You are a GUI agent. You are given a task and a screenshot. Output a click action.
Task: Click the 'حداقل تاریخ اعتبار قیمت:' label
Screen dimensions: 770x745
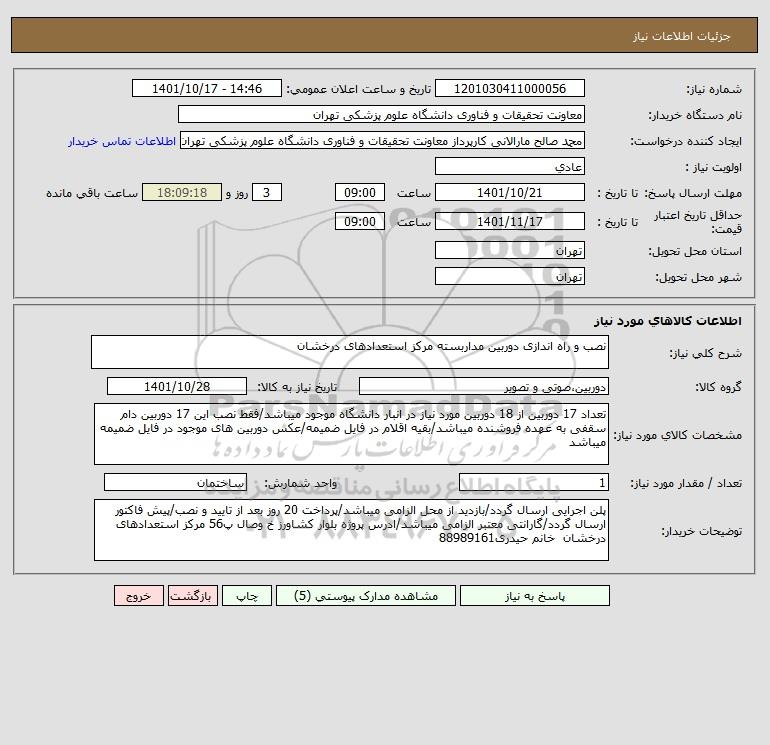pyautogui.click(x=698, y=222)
